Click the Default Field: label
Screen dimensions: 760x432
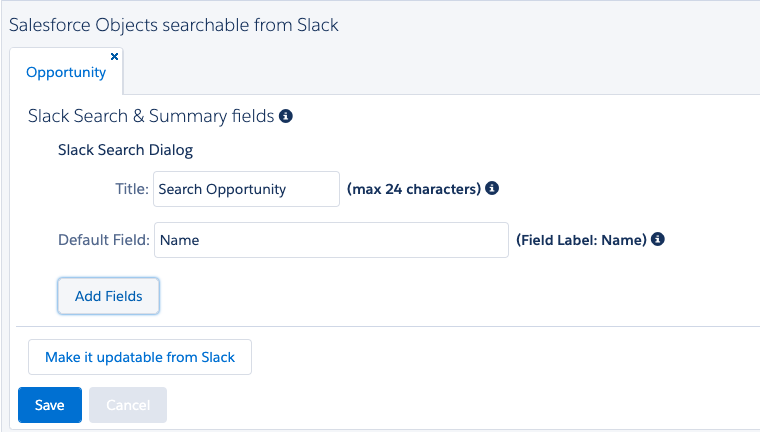(x=104, y=240)
